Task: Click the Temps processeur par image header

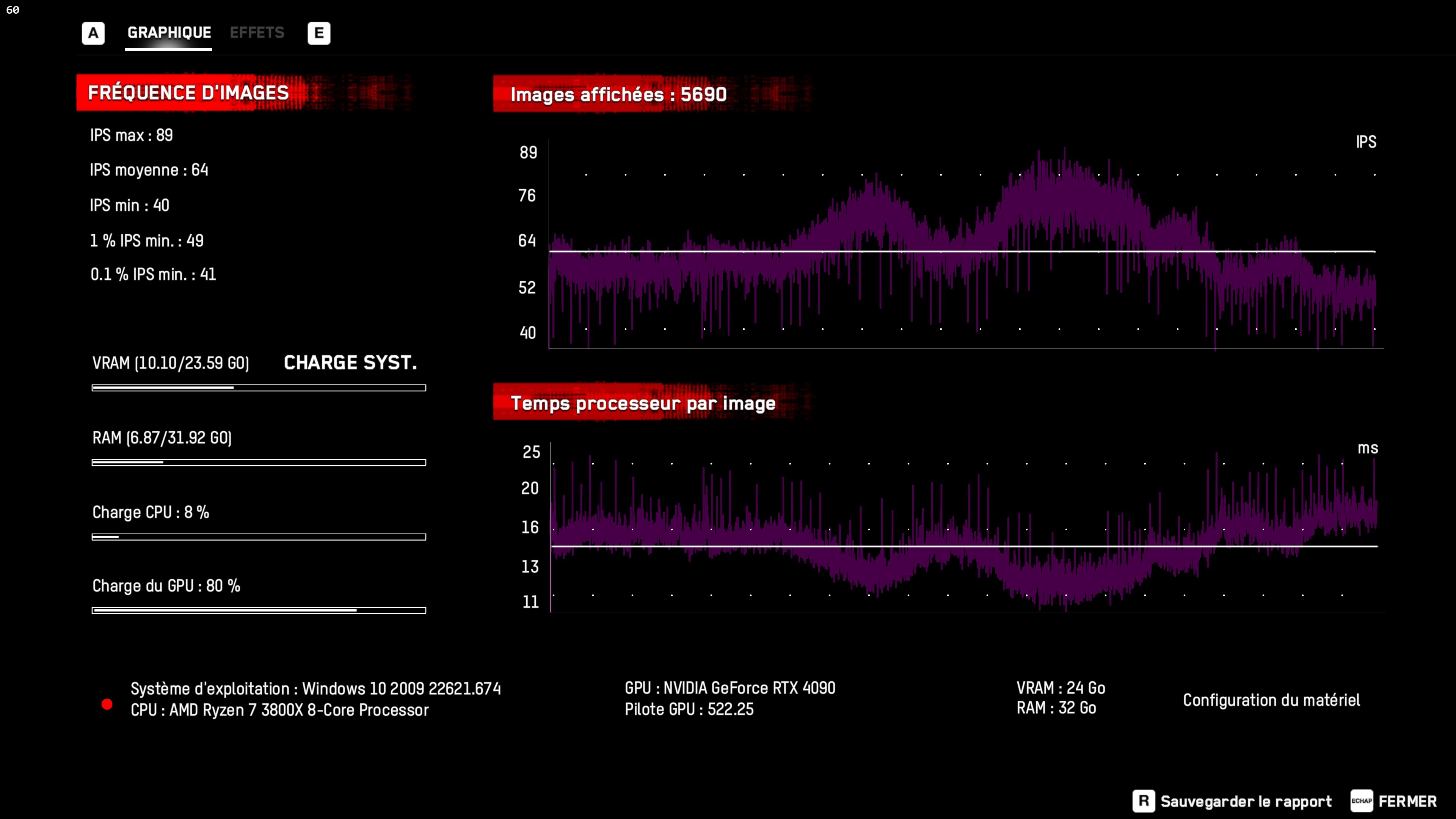Action: (643, 403)
